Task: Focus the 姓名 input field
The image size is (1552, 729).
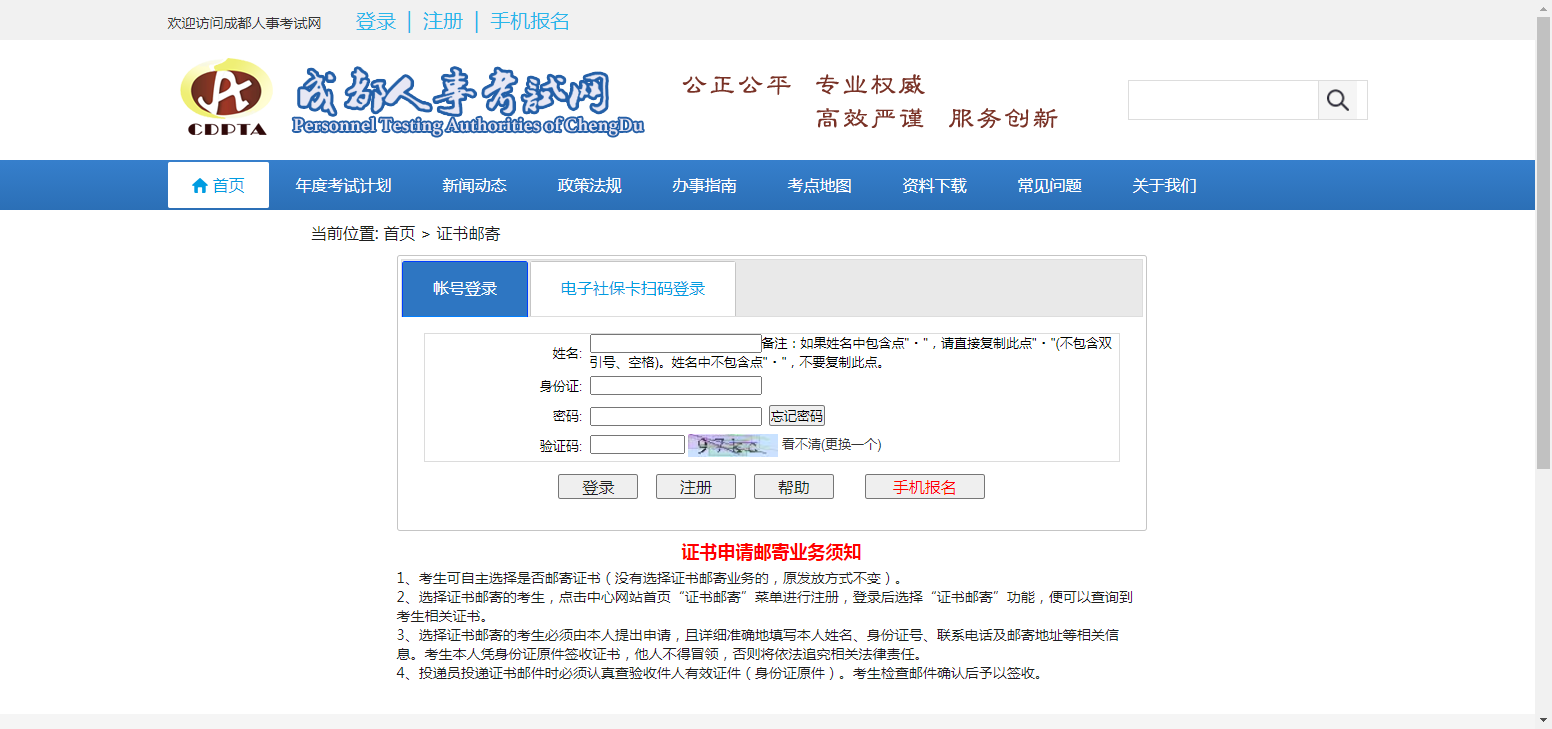Action: (x=675, y=343)
